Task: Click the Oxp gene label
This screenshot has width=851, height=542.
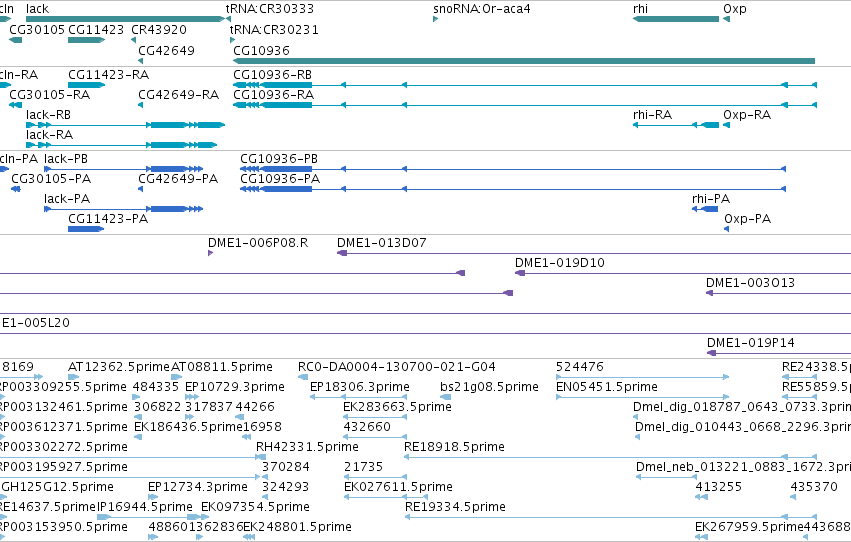Action: pyautogui.click(x=735, y=9)
